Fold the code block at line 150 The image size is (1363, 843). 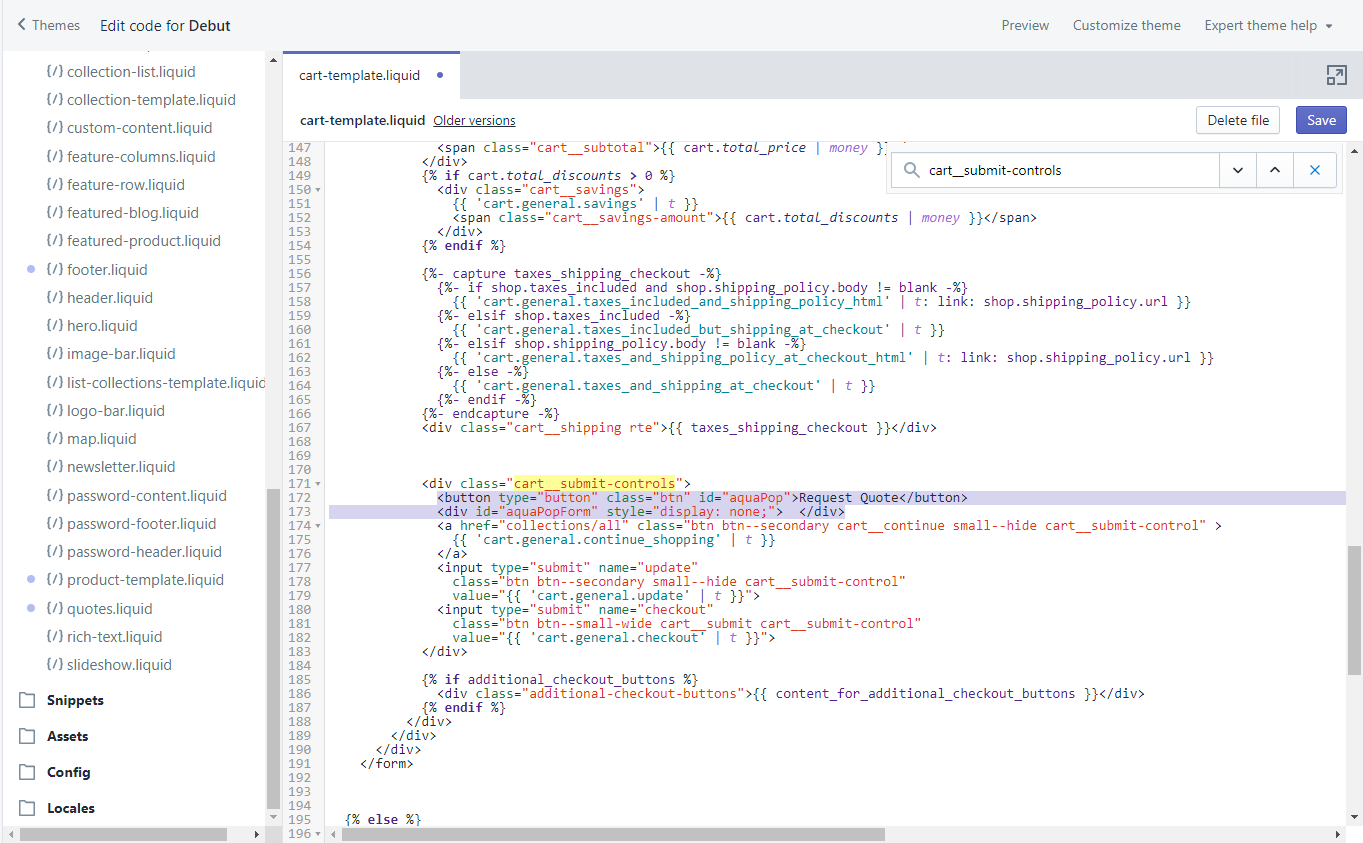point(318,190)
